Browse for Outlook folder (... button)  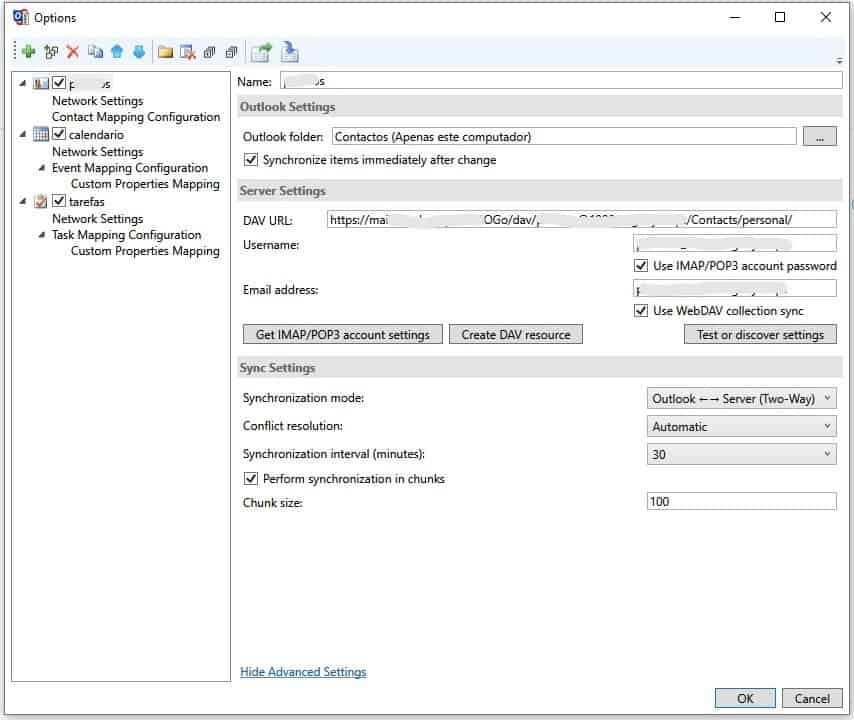[820, 136]
